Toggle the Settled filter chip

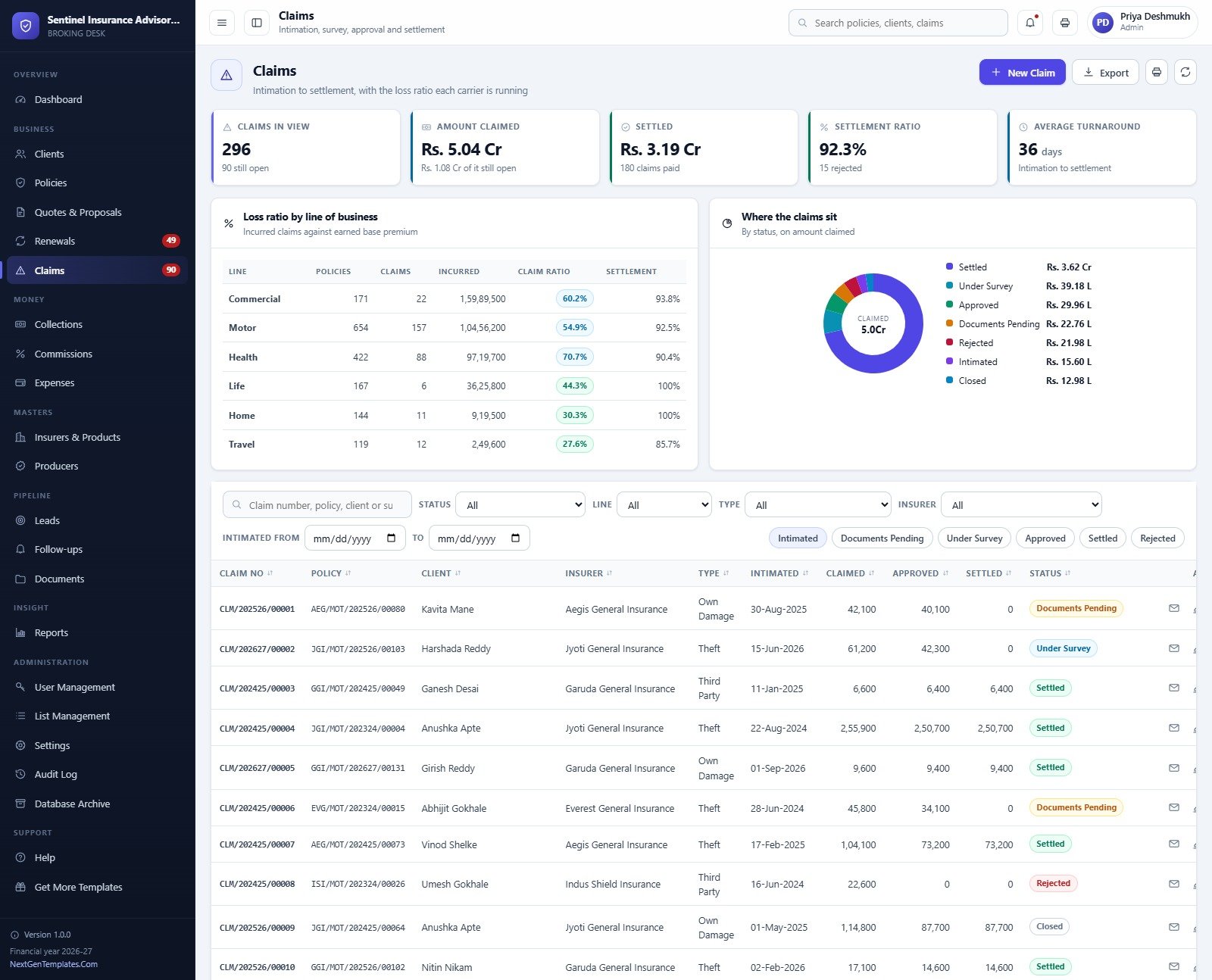tap(1103, 538)
